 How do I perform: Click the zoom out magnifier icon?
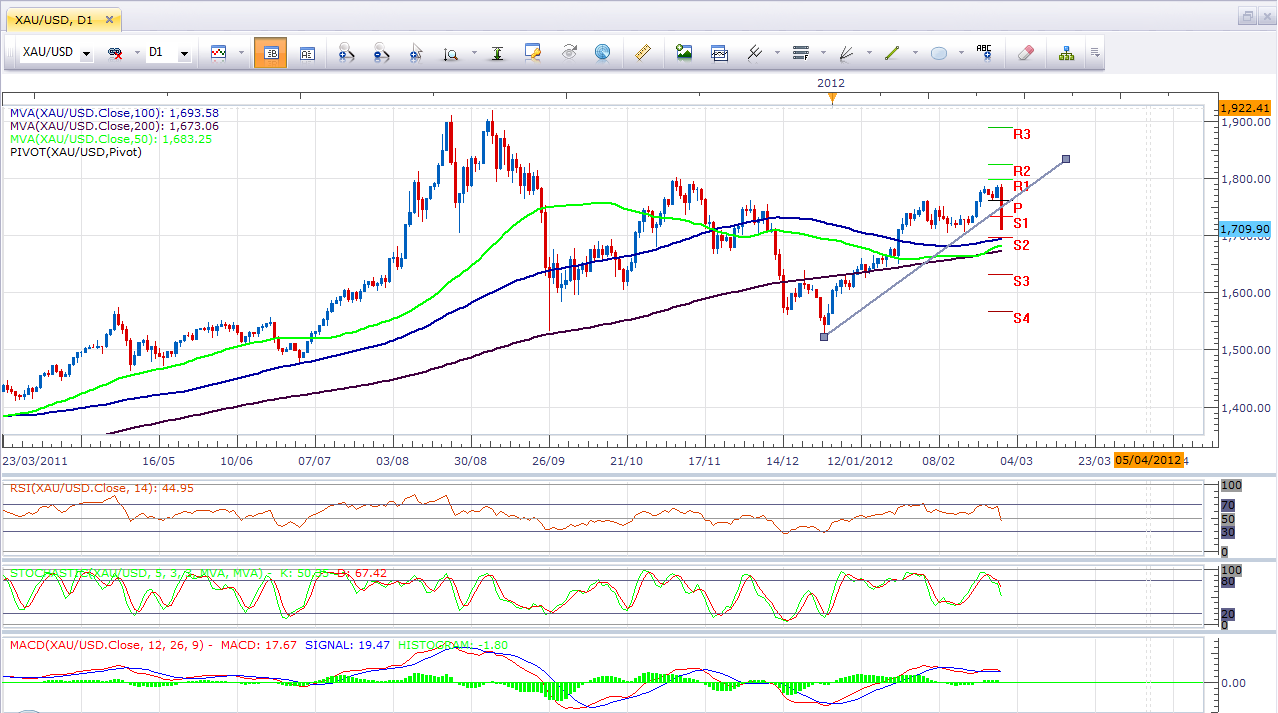(x=381, y=53)
